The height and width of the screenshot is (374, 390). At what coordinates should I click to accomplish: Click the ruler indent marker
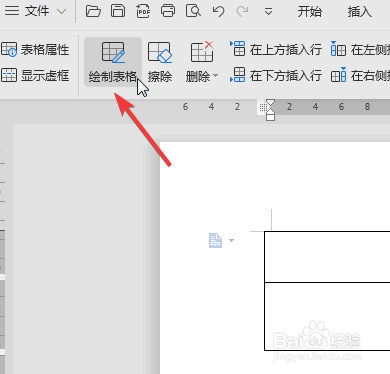[x=271, y=110]
